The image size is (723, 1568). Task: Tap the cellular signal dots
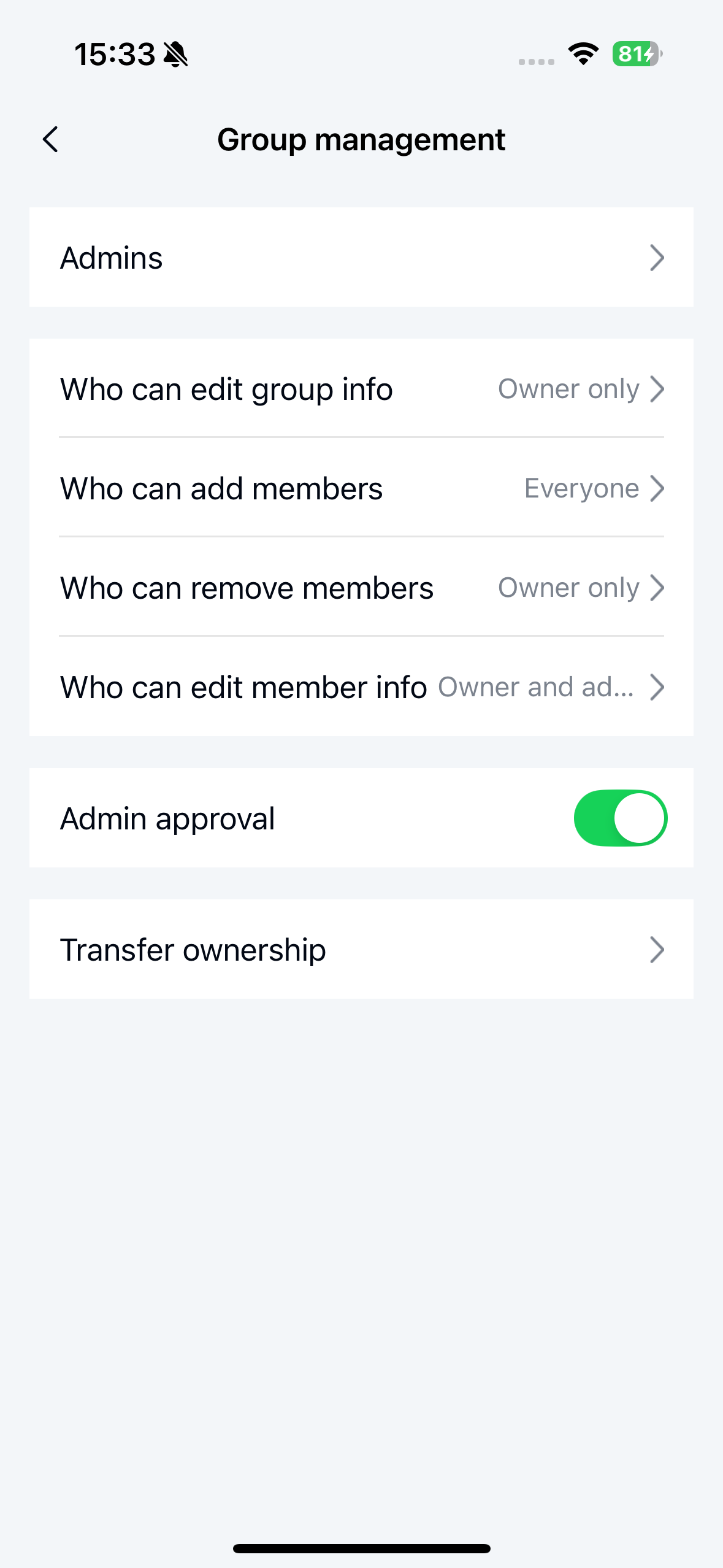point(537,61)
